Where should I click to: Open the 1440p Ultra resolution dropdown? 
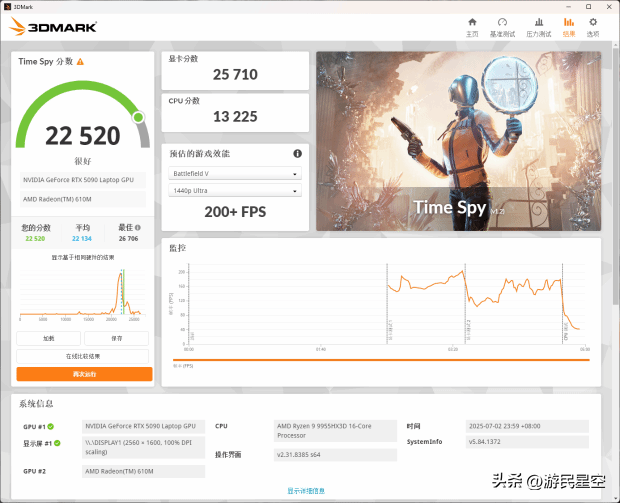pos(235,190)
